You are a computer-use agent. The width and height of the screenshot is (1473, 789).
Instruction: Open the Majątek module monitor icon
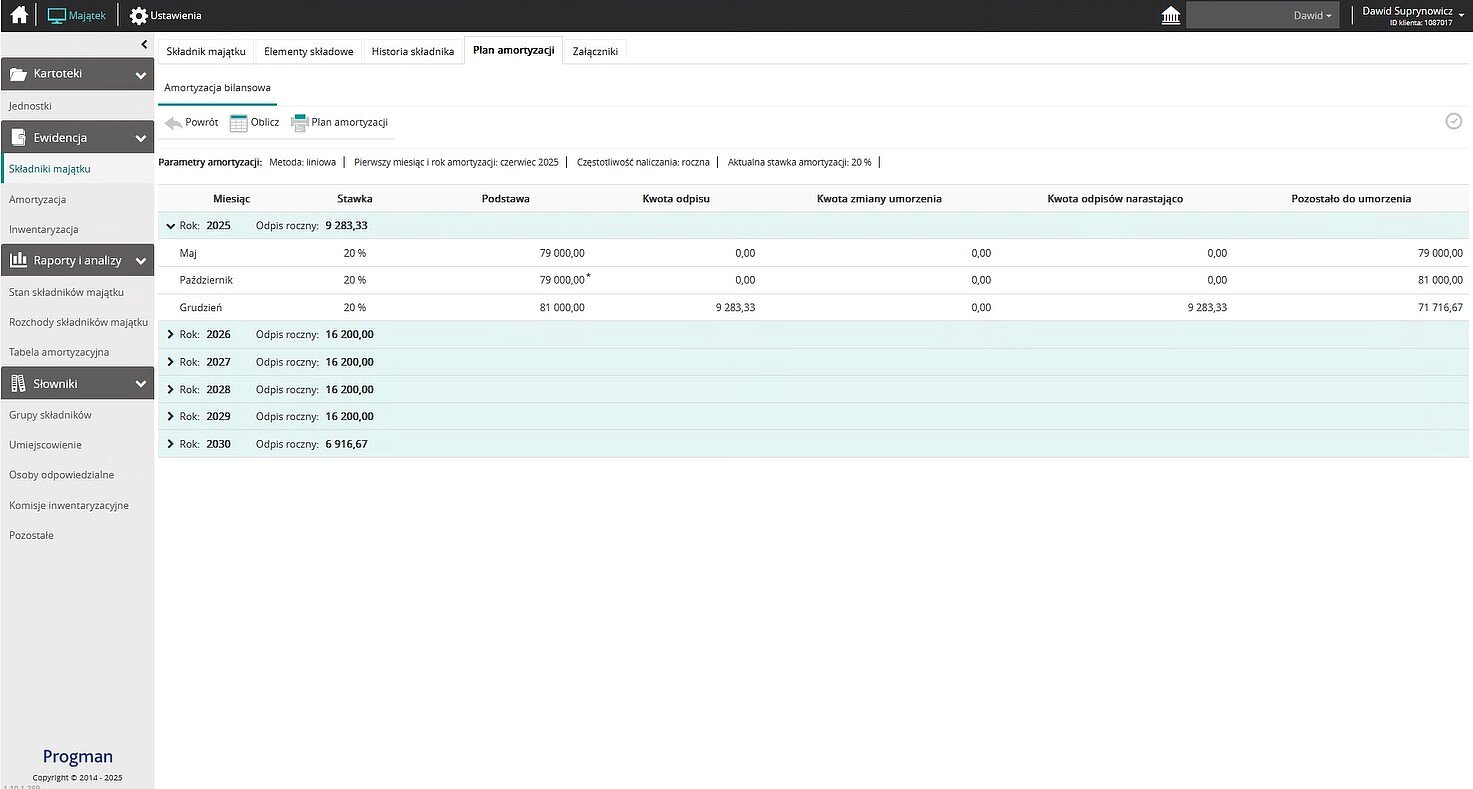[x=57, y=16]
